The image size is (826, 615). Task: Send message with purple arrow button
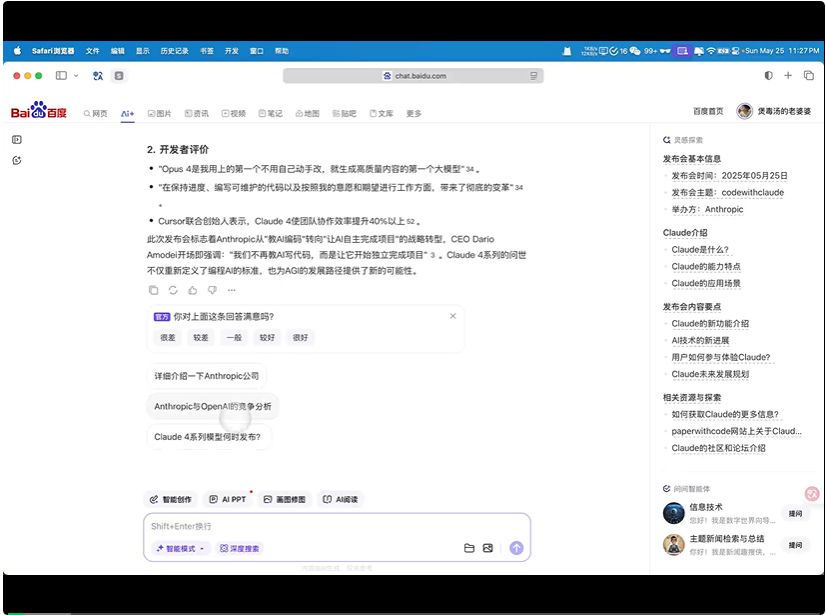tap(516, 548)
